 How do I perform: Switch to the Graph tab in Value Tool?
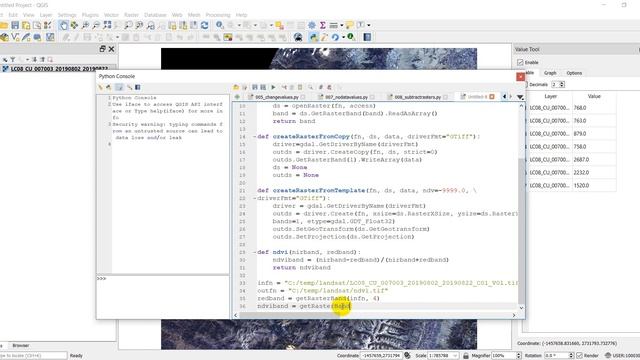(550, 73)
